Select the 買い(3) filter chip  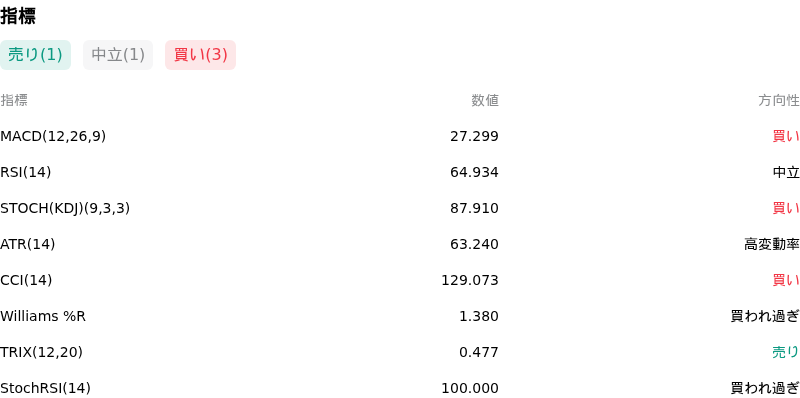[x=201, y=55]
